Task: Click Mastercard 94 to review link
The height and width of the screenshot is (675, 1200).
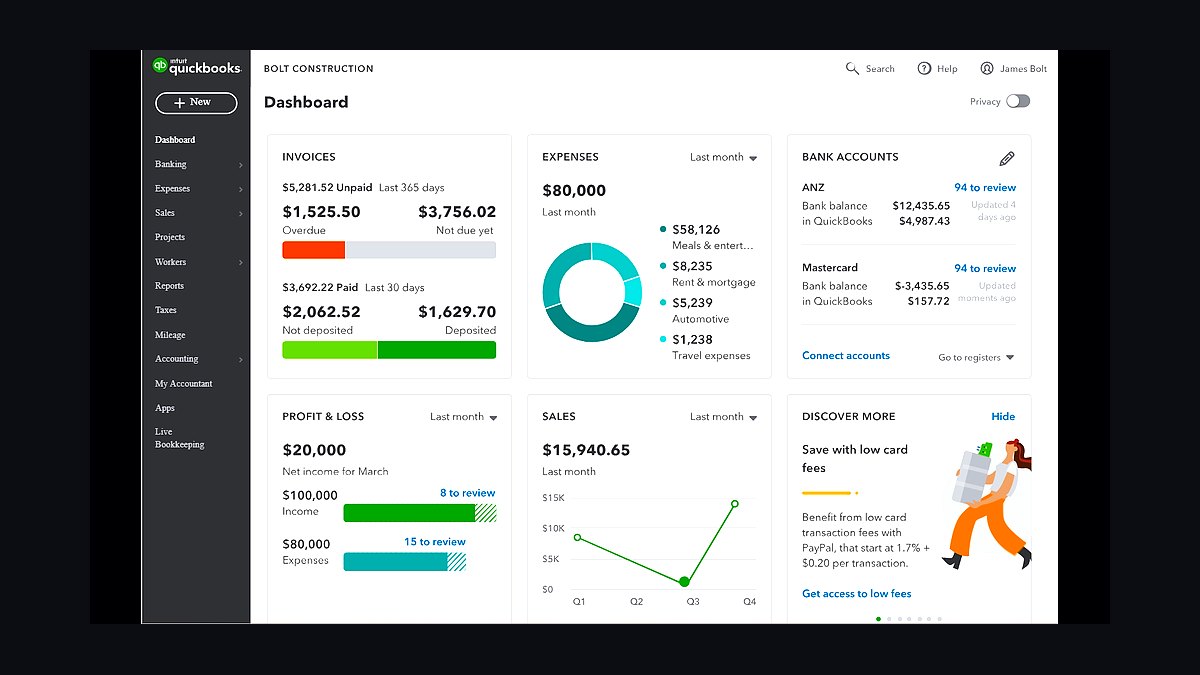Action: point(985,268)
